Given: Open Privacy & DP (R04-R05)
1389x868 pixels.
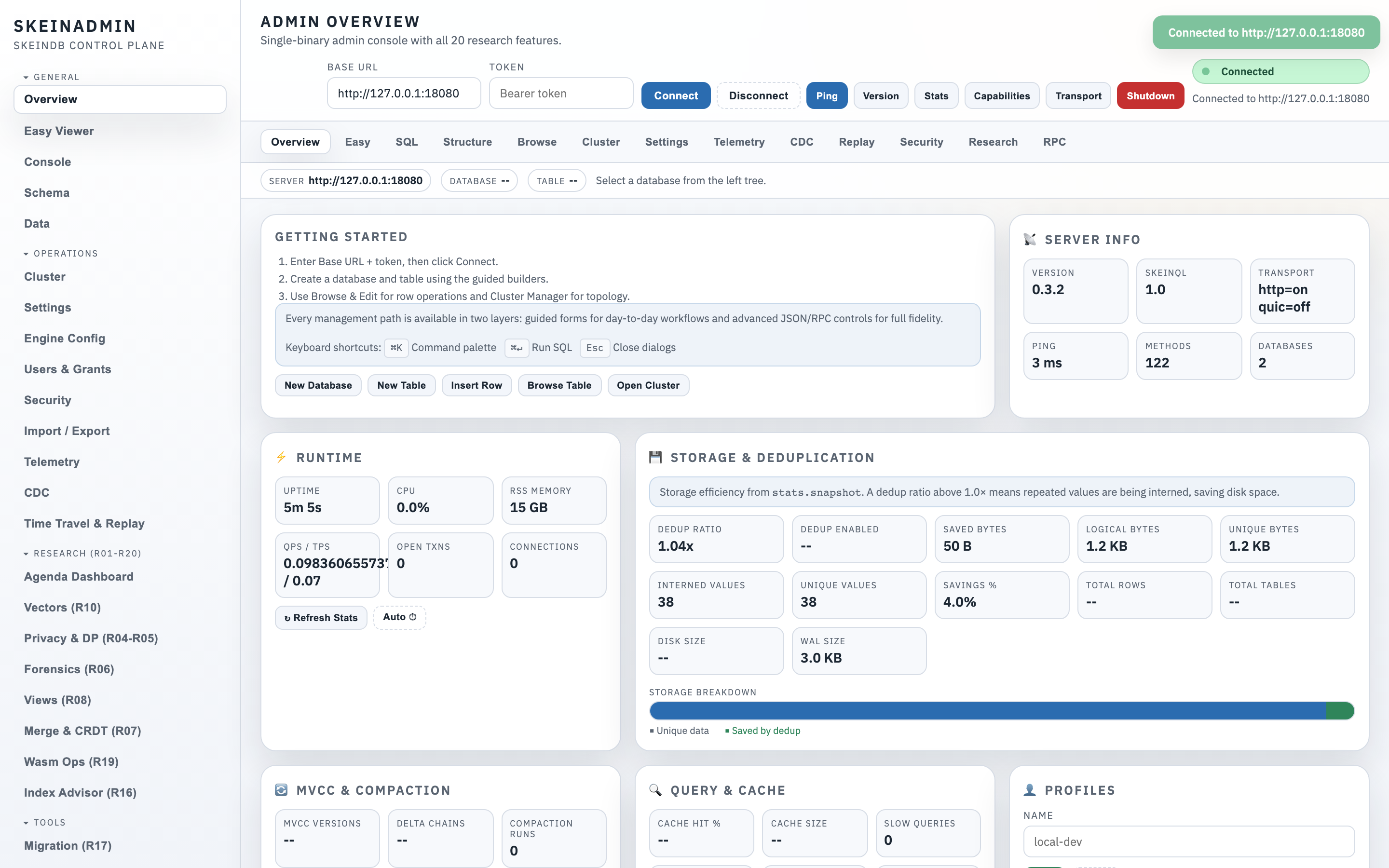Looking at the screenshot, I should 120,638.
